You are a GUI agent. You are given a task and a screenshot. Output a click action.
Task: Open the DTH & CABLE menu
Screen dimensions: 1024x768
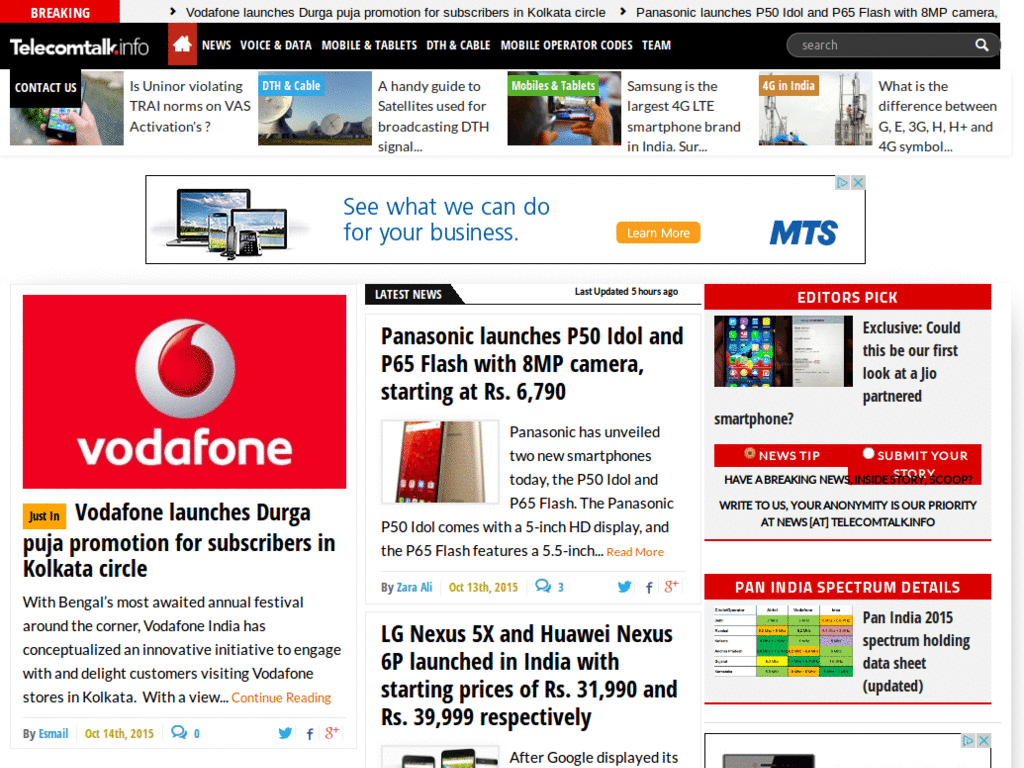(458, 45)
